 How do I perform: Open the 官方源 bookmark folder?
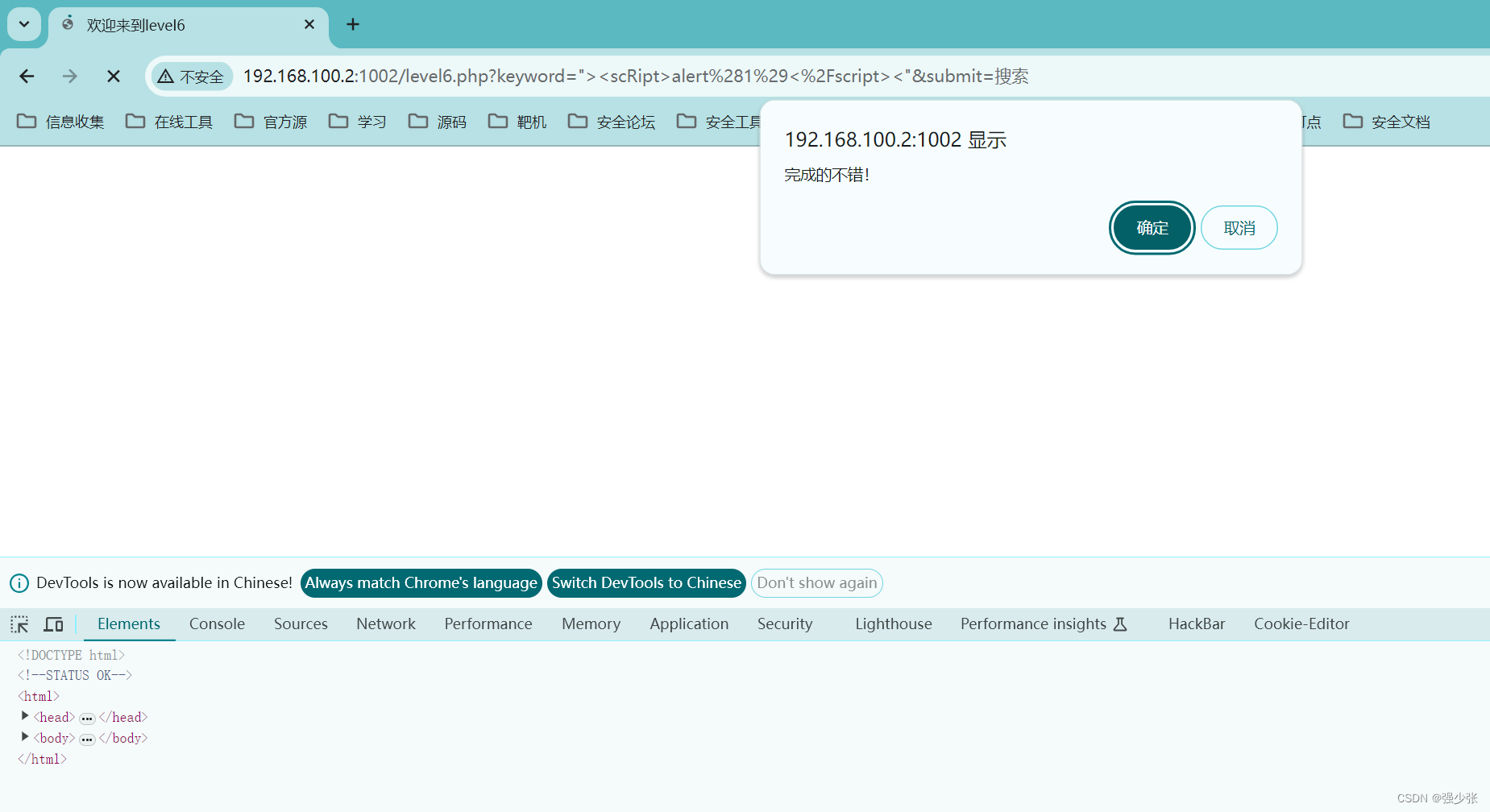coord(271,122)
